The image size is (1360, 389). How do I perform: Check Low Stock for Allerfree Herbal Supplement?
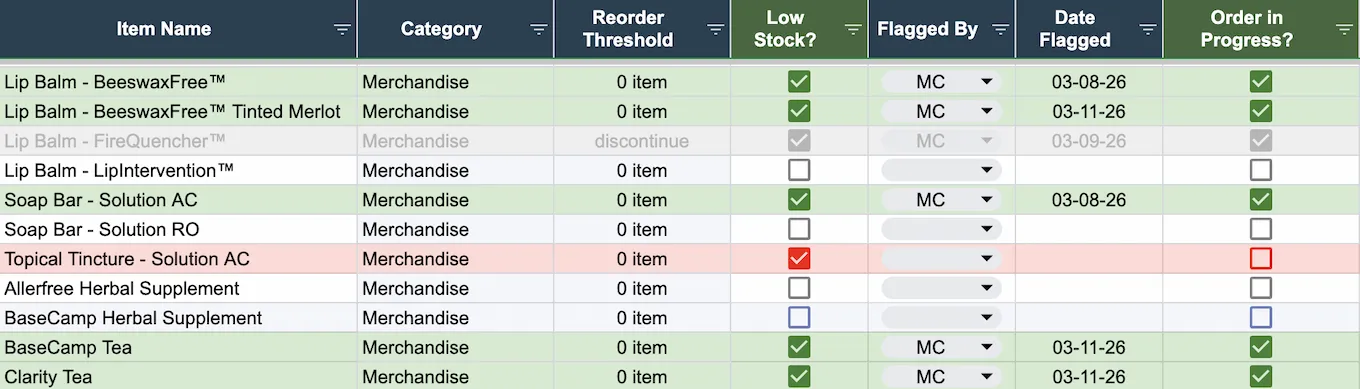pyautogui.click(x=799, y=288)
